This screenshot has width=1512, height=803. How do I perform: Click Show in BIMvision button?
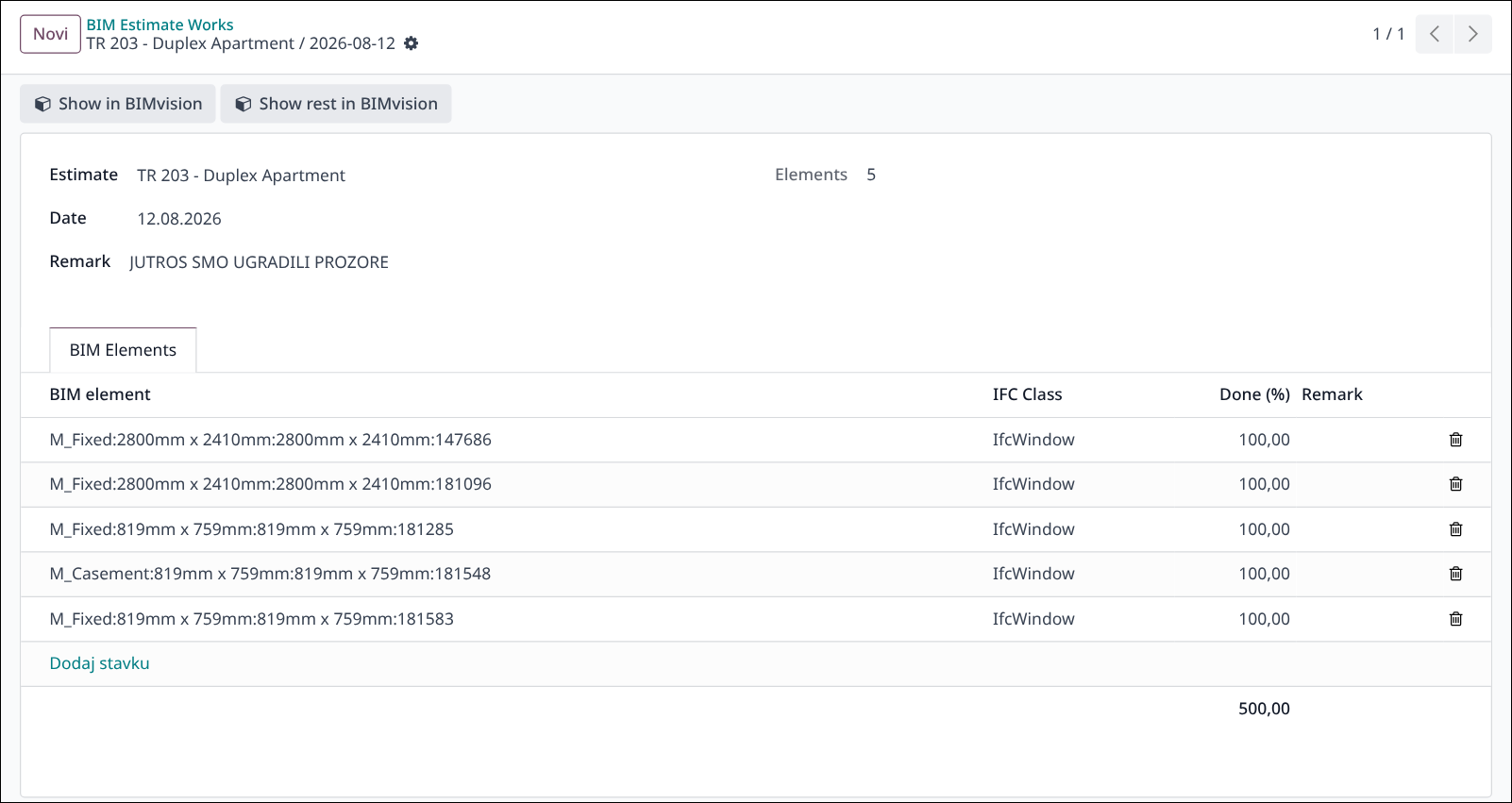118,104
